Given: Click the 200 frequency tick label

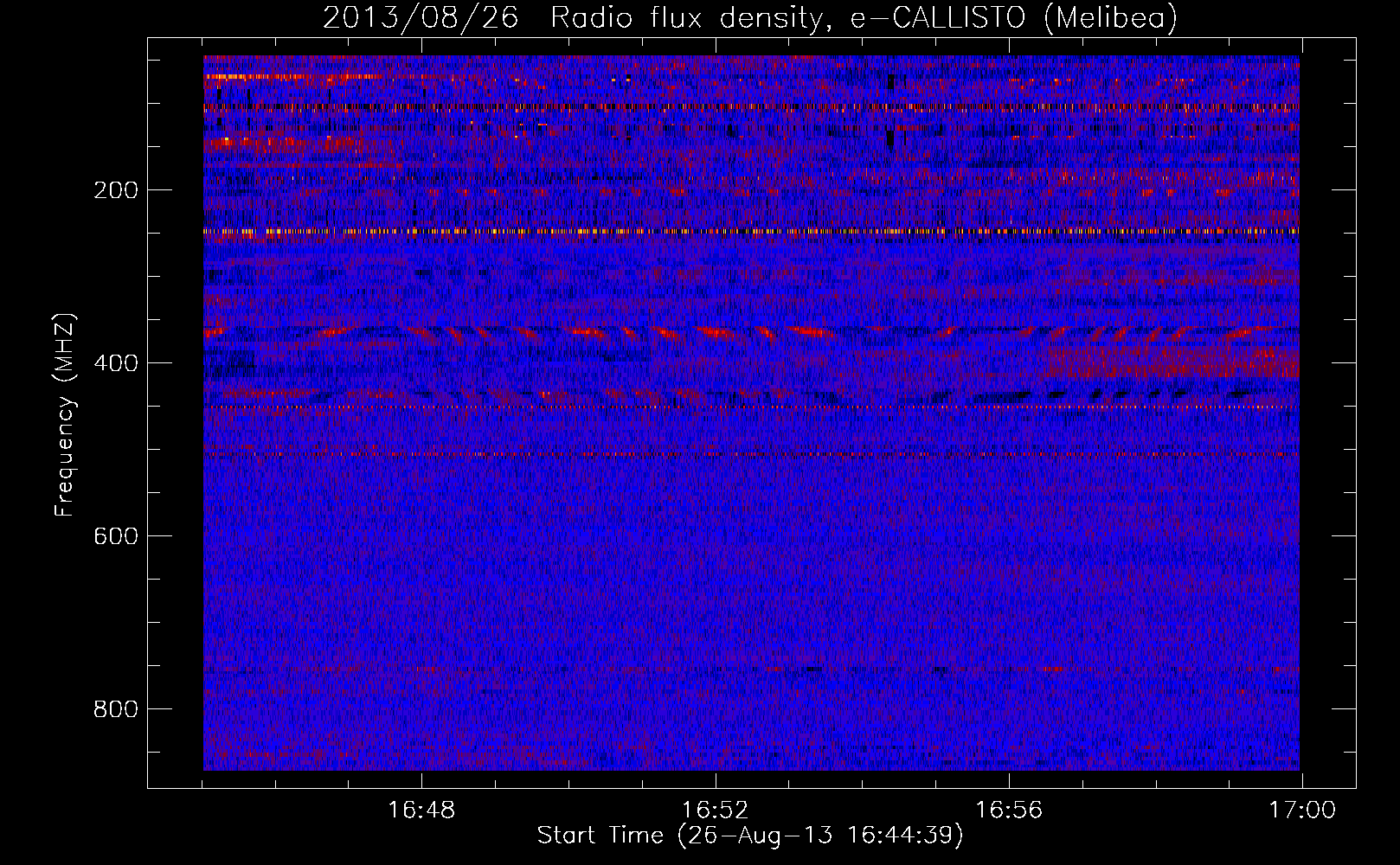Looking at the screenshot, I should click(x=115, y=190).
